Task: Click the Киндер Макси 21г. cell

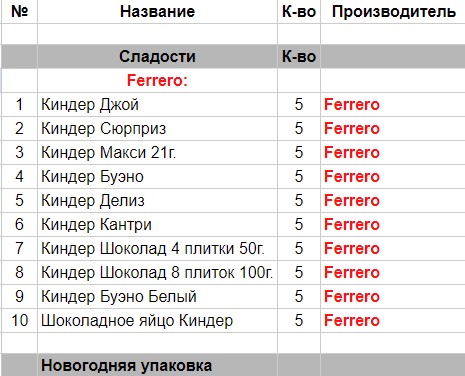Action: click(x=157, y=152)
